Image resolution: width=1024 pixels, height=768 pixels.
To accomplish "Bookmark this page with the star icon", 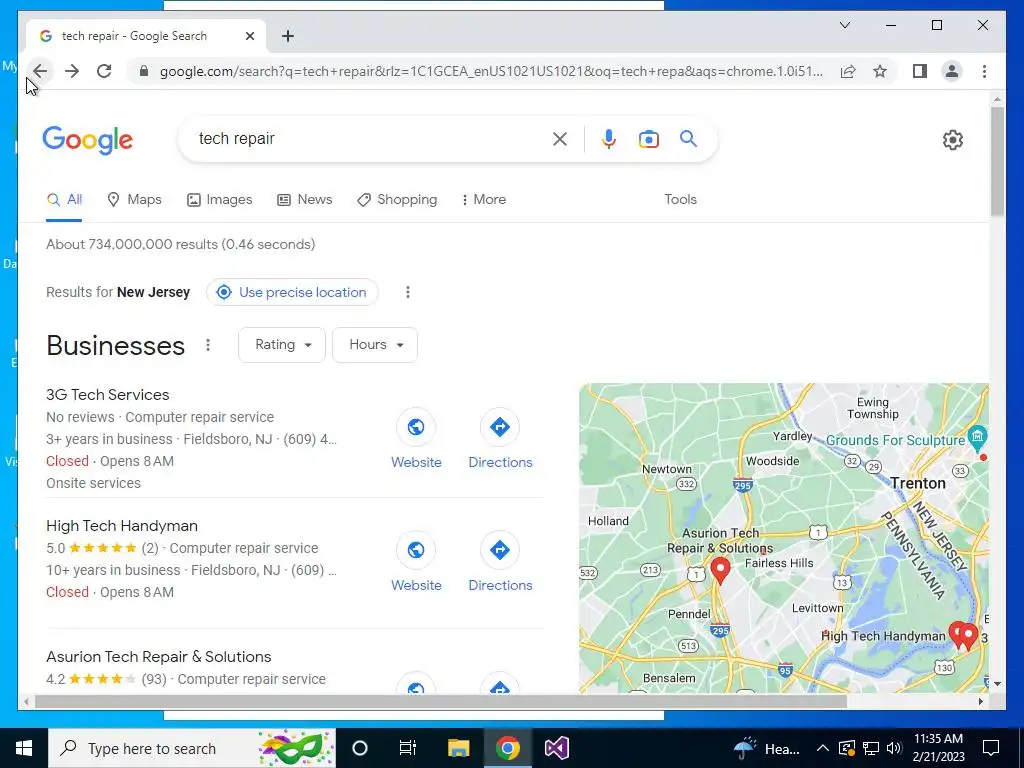I will [x=880, y=71].
